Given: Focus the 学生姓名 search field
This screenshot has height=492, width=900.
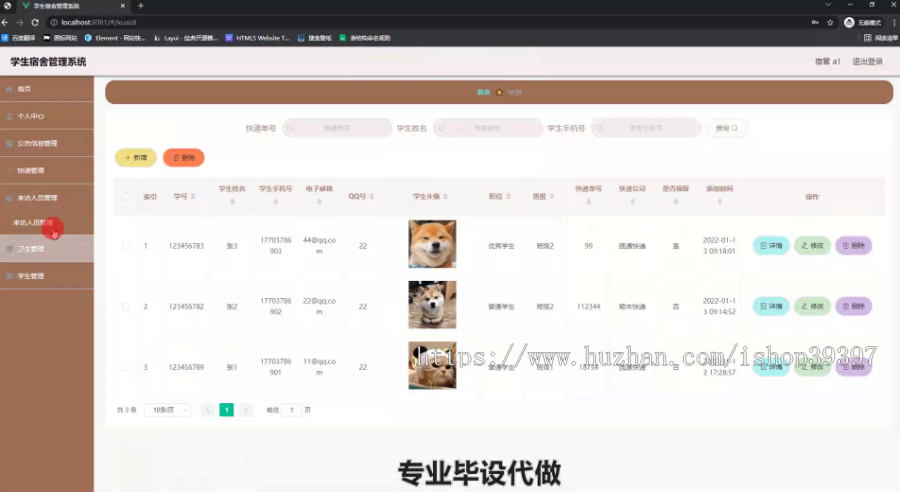Looking at the screenshot, I should [488, 128].
